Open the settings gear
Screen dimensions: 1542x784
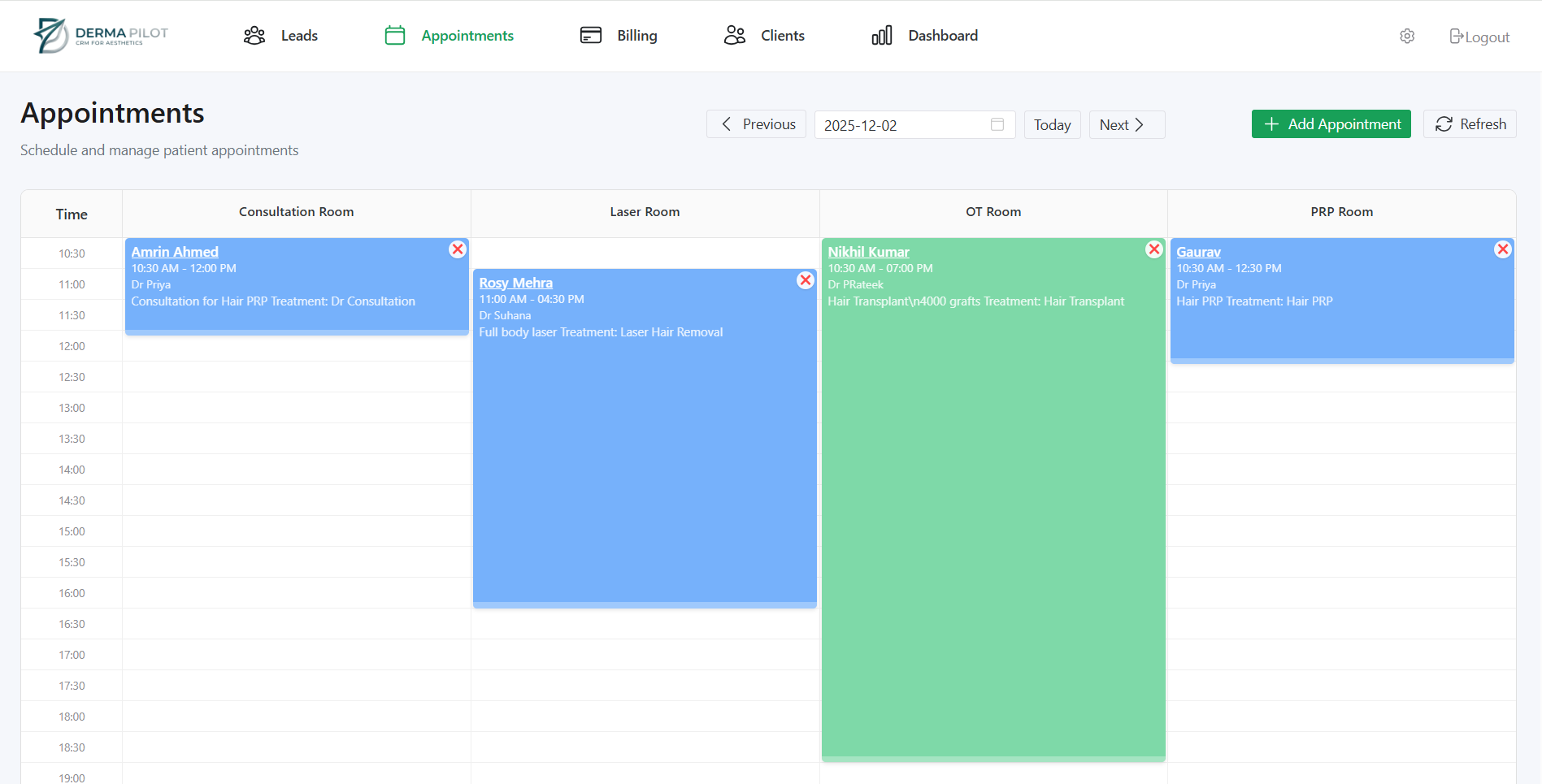click(1407, 36)
